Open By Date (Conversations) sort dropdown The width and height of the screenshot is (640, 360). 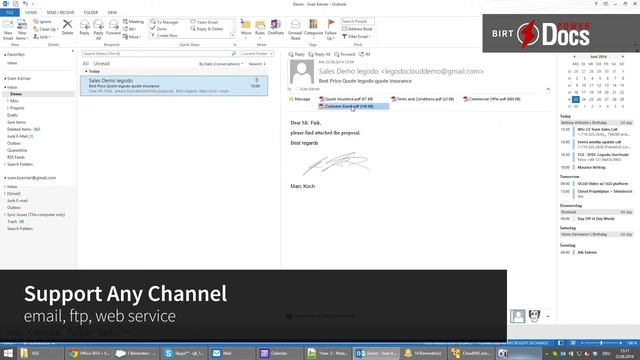221,64
